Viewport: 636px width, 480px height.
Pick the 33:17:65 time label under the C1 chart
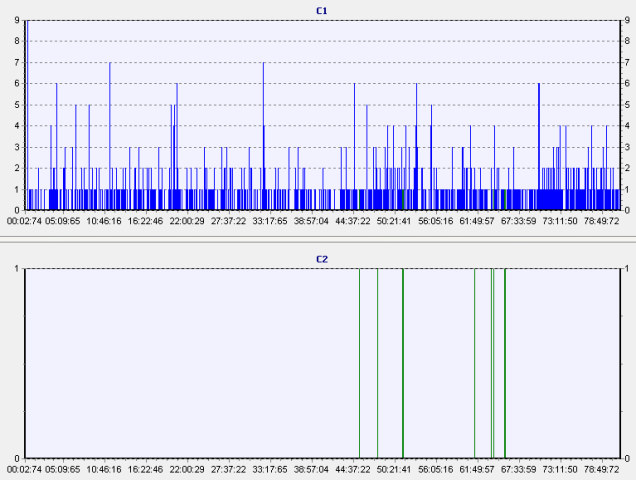click(270, 221)
